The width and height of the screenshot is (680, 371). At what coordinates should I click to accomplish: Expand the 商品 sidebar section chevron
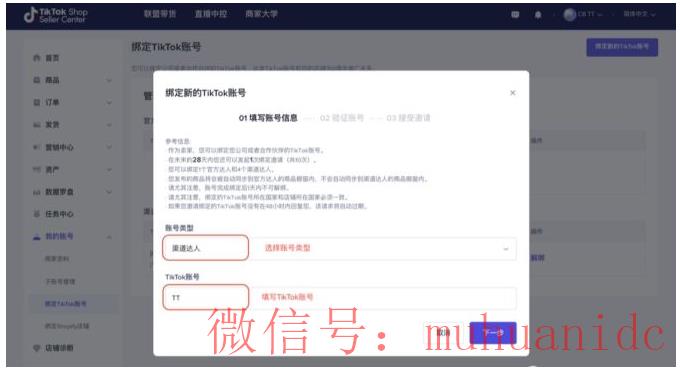109,80
